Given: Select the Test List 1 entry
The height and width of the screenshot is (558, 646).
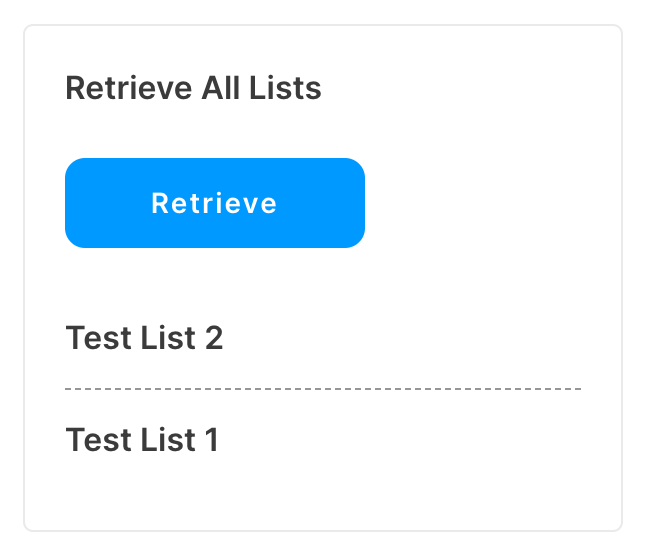Looking at the screenshot, I should click(142, 439).
